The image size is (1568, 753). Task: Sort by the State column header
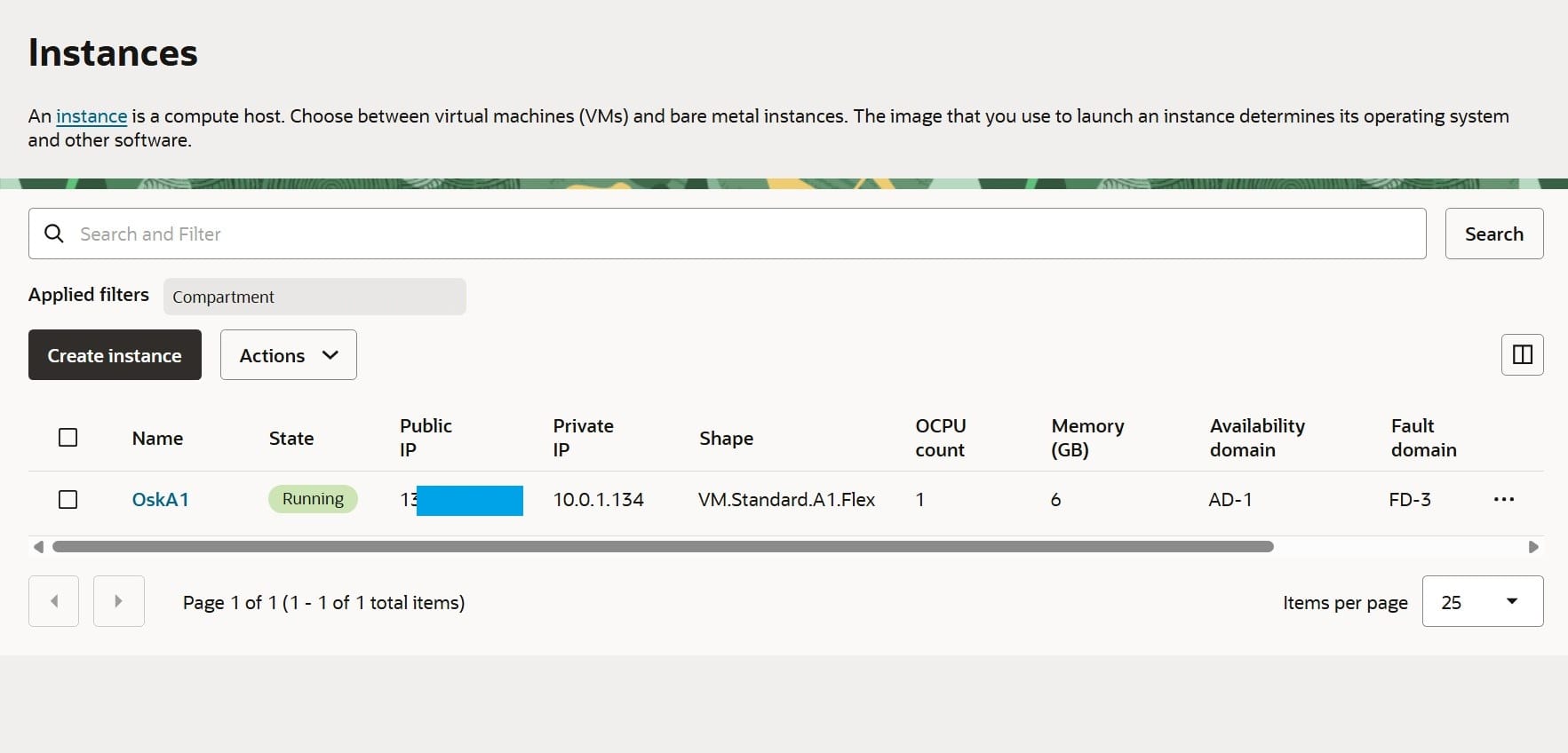click(x=291, y=439)
